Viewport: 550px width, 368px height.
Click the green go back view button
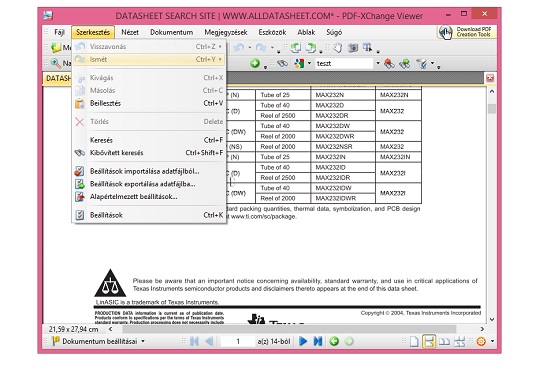(334, 341)
